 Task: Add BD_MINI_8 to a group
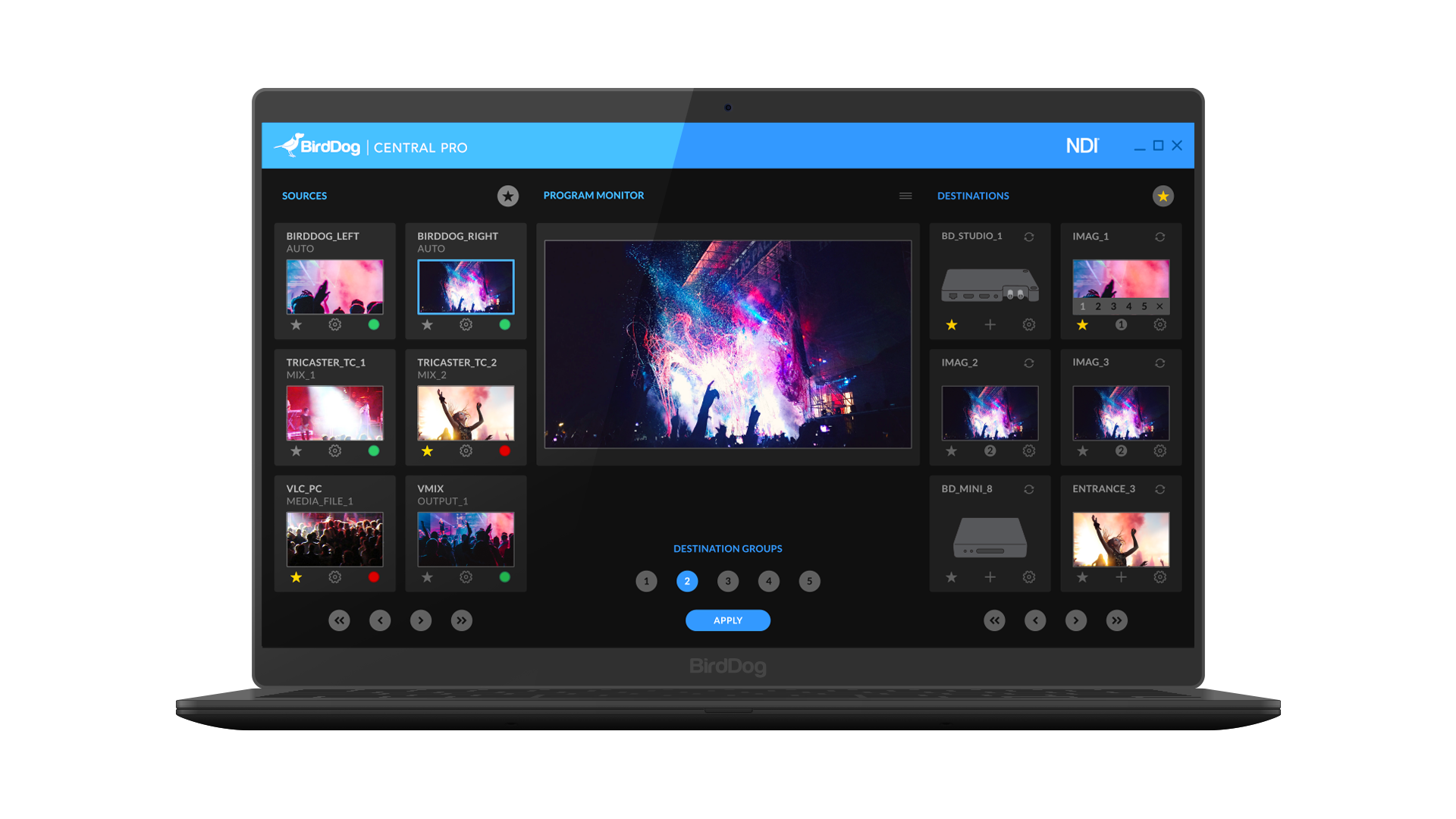990,577
